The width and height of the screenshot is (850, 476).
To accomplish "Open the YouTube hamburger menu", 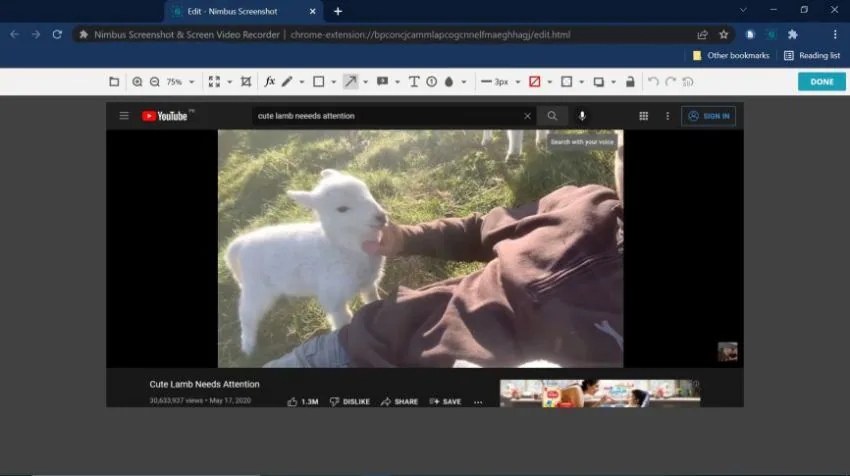I will pos(124,116).
